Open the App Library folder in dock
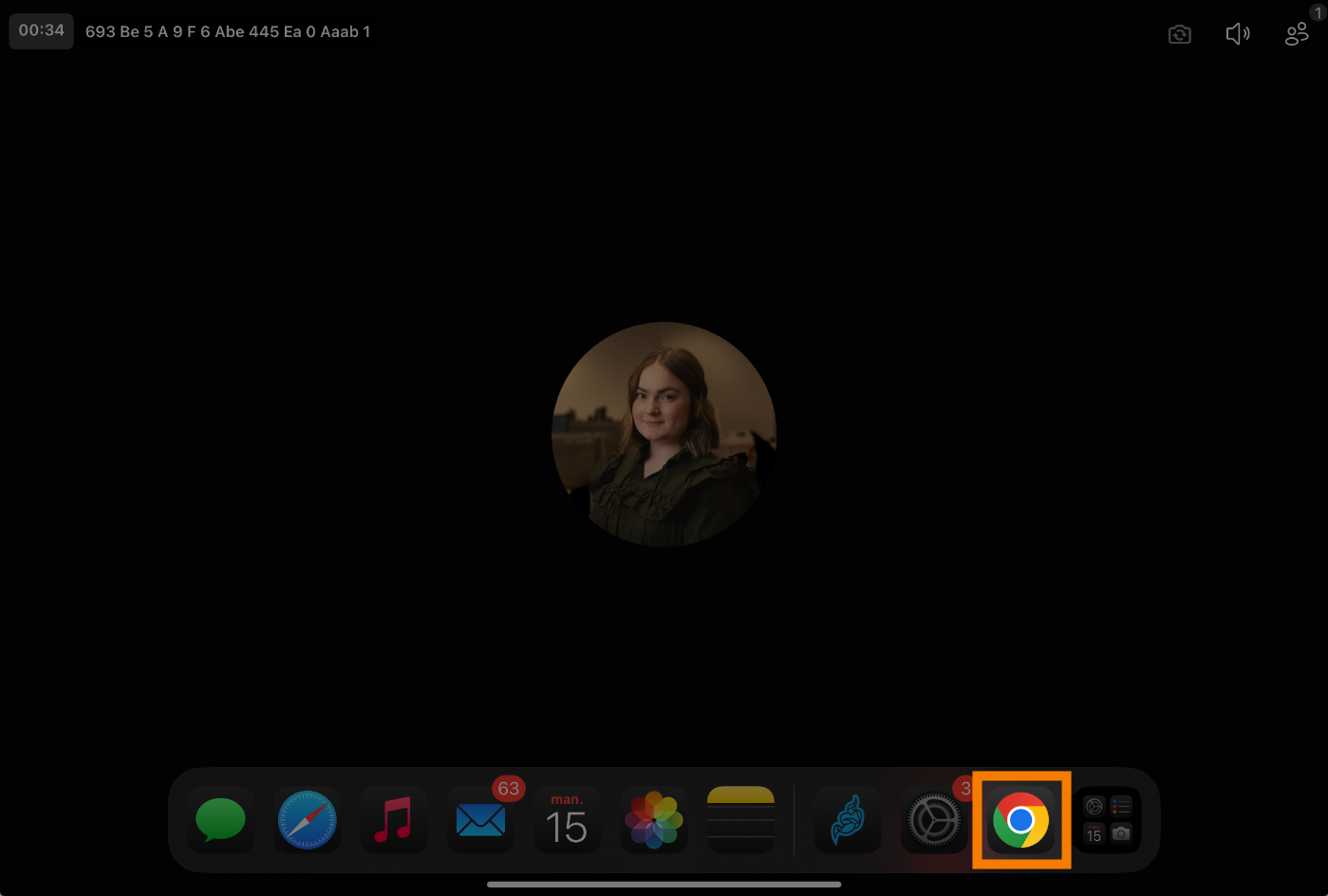 (x=1108, y=820)
